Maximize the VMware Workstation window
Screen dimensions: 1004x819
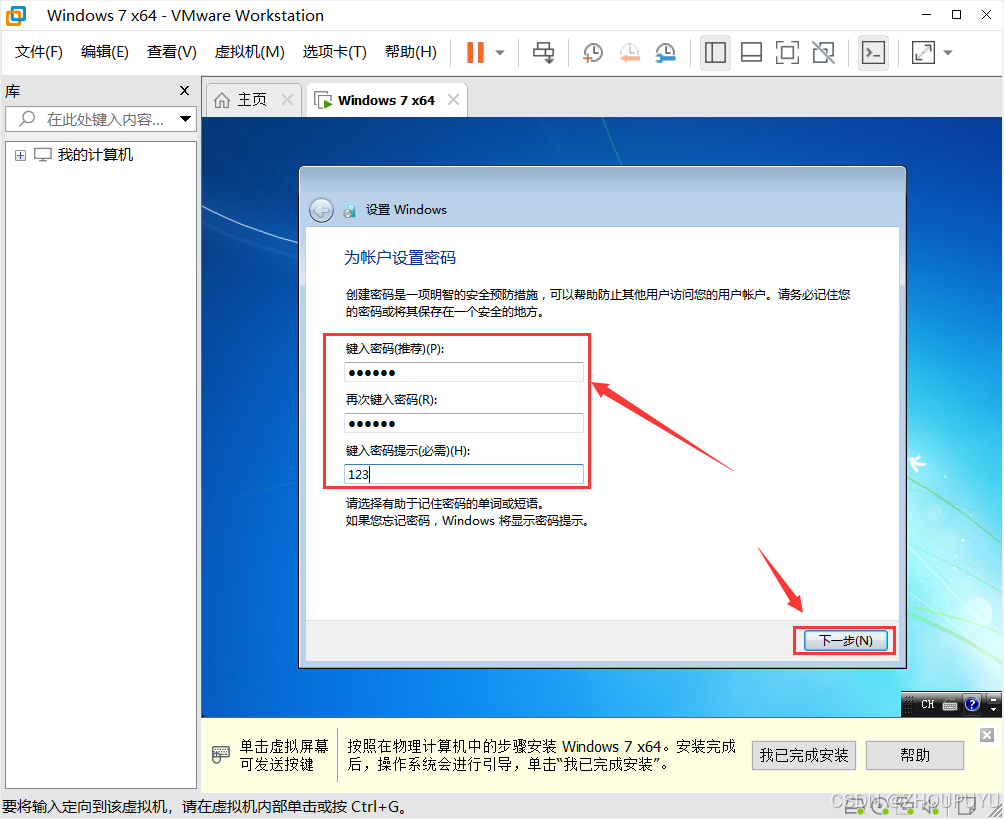pos(957,15)
